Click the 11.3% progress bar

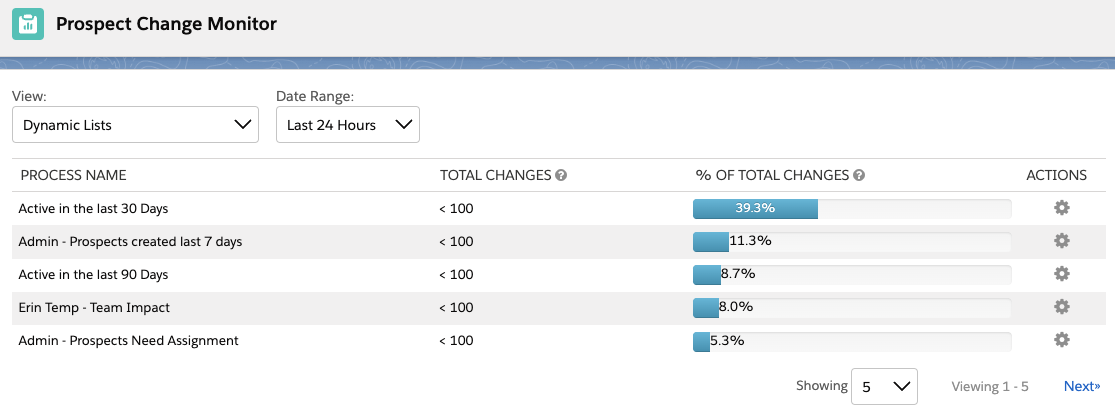click(852, 241)
